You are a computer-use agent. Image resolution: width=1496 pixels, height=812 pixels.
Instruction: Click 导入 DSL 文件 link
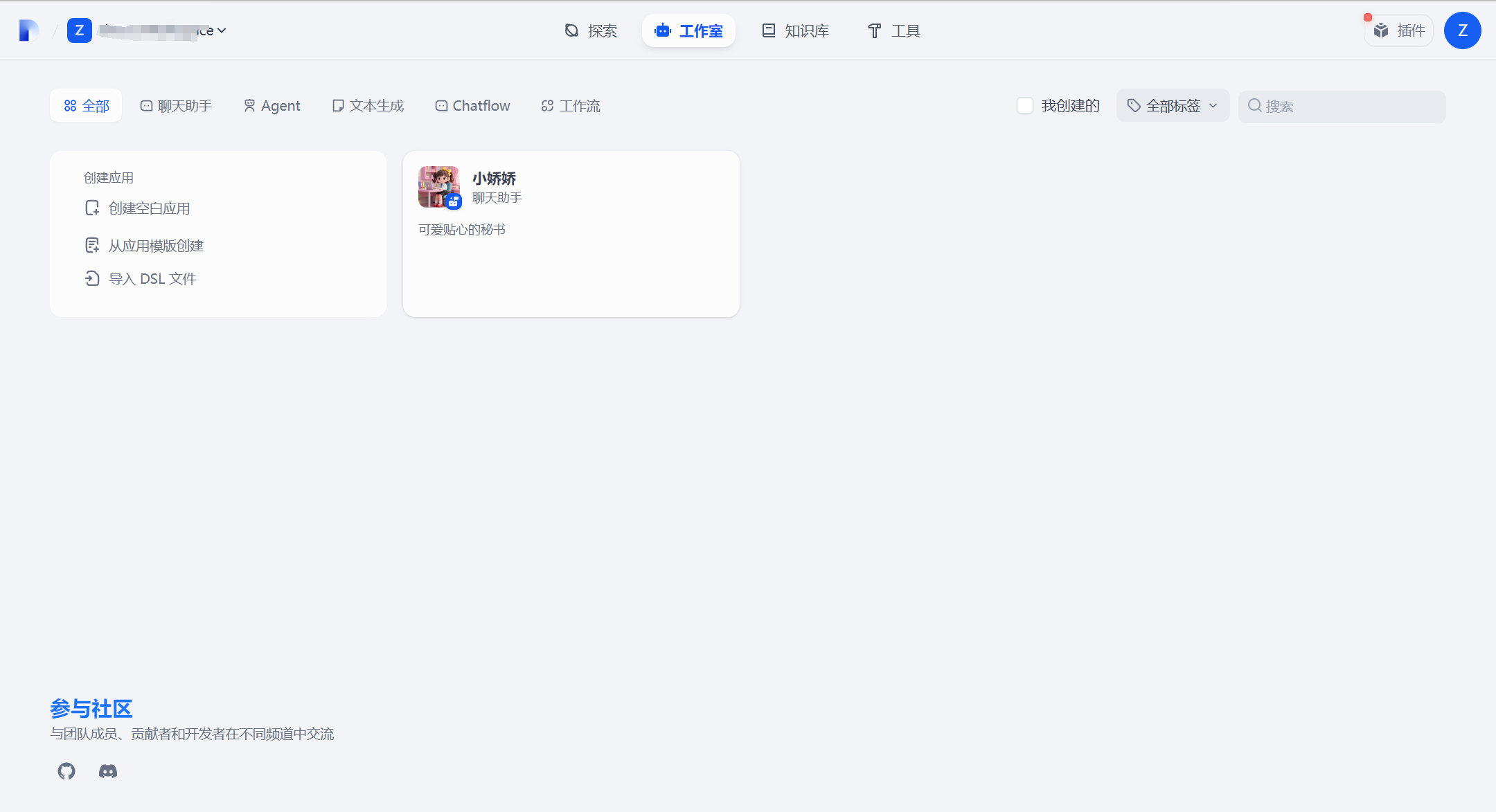point(152,278)
